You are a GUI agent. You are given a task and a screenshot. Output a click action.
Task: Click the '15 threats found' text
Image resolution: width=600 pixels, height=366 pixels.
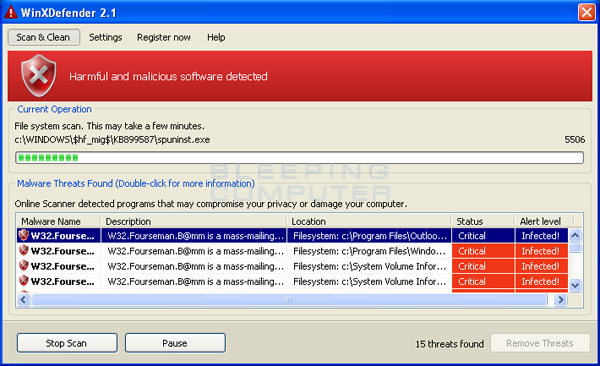(x=450, y=344)
